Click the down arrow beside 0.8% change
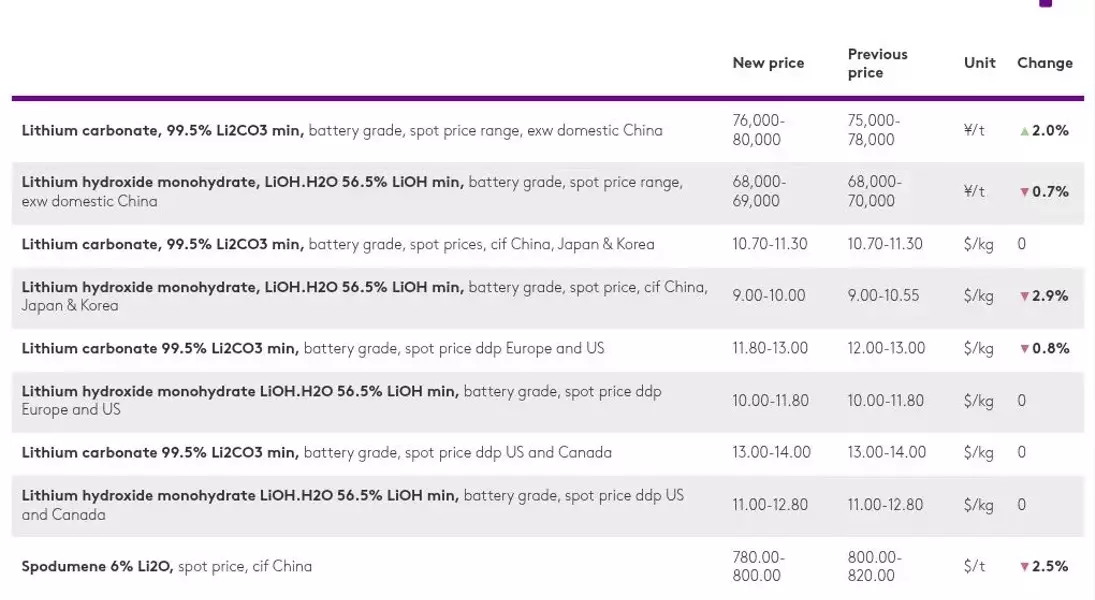This screenshot has width=1095, height=600. pos(1024,349)
